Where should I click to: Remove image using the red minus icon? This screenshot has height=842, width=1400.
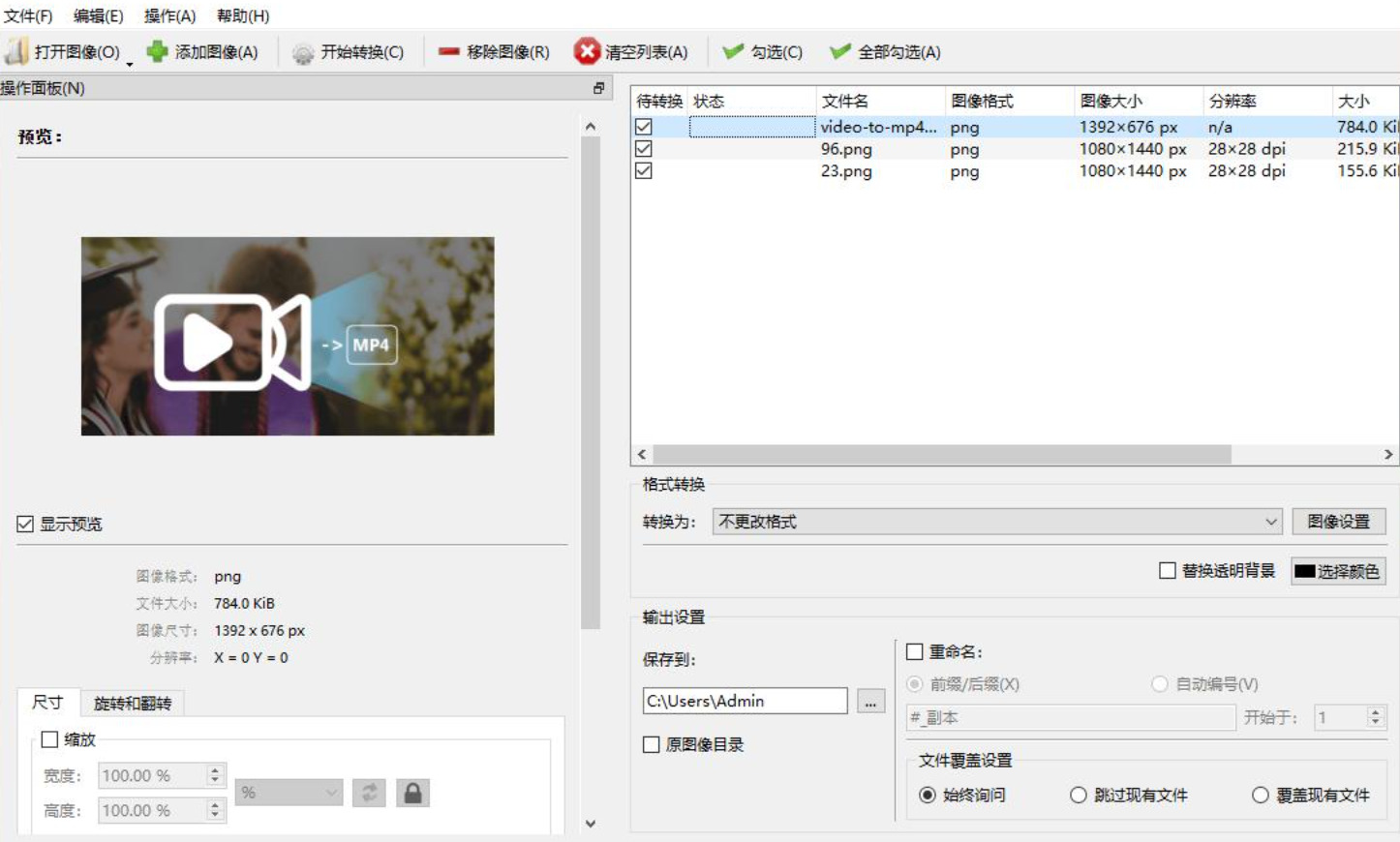click(x=448, y=51)
